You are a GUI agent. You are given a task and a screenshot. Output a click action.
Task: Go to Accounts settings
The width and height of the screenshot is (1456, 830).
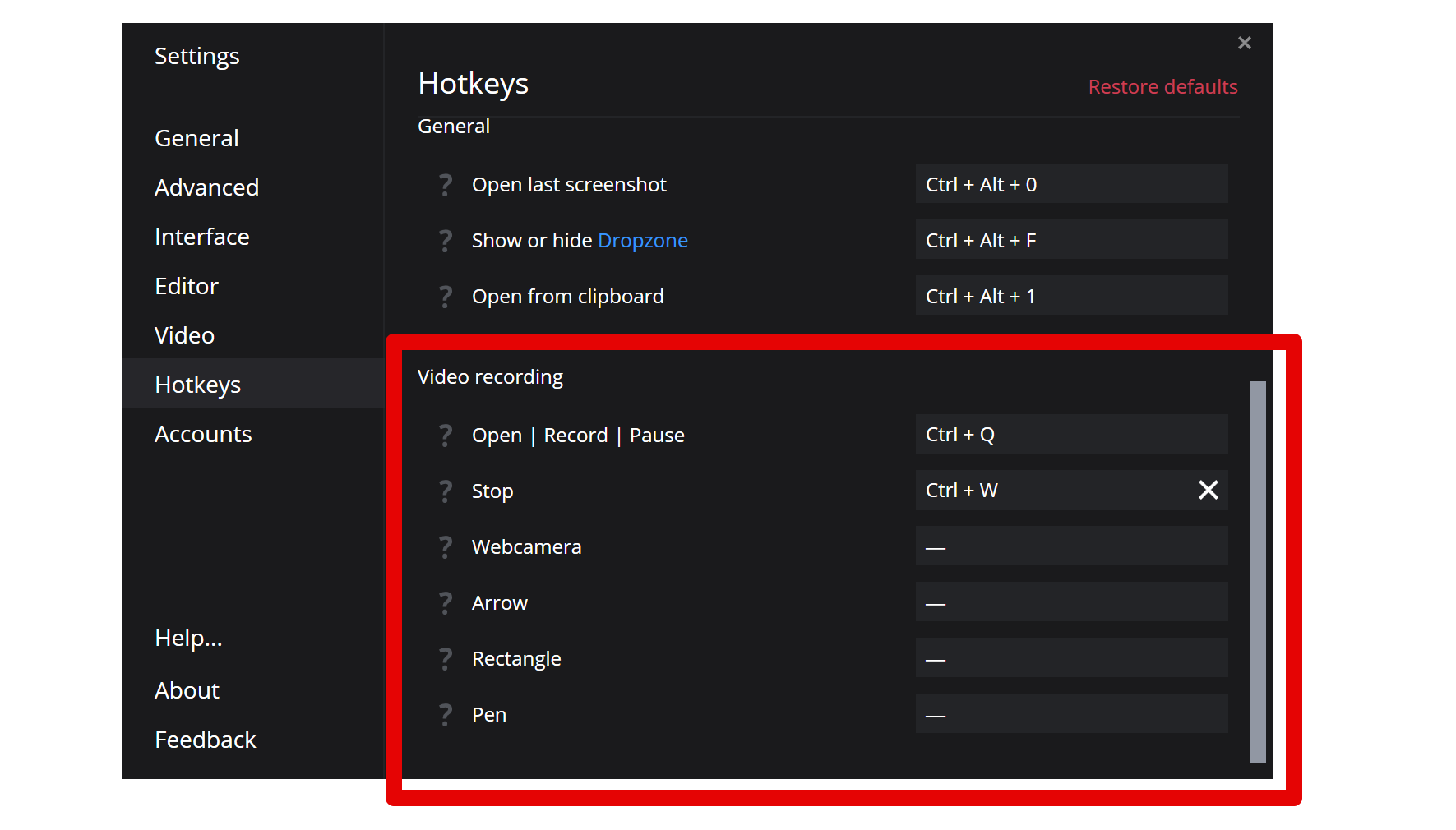point(203,434)
